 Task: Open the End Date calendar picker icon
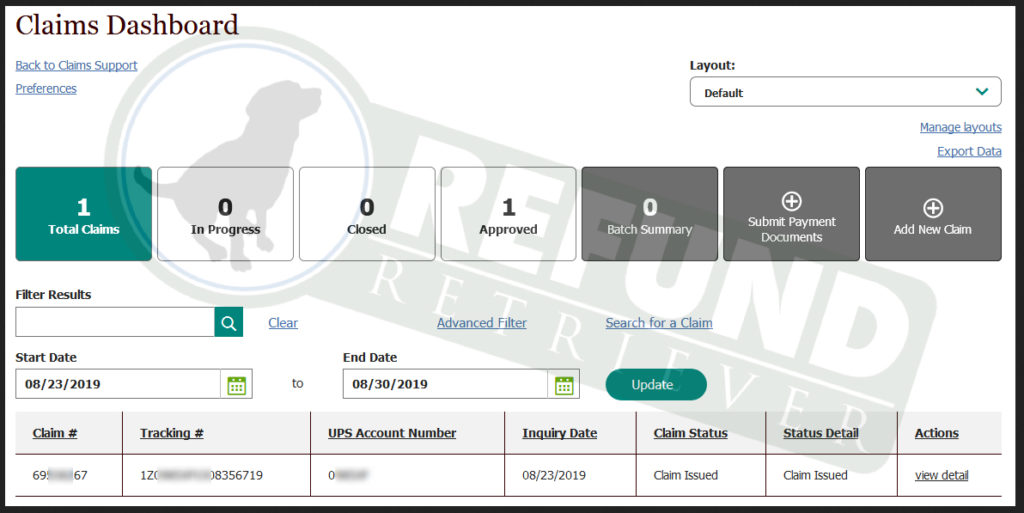pos(564,385)
